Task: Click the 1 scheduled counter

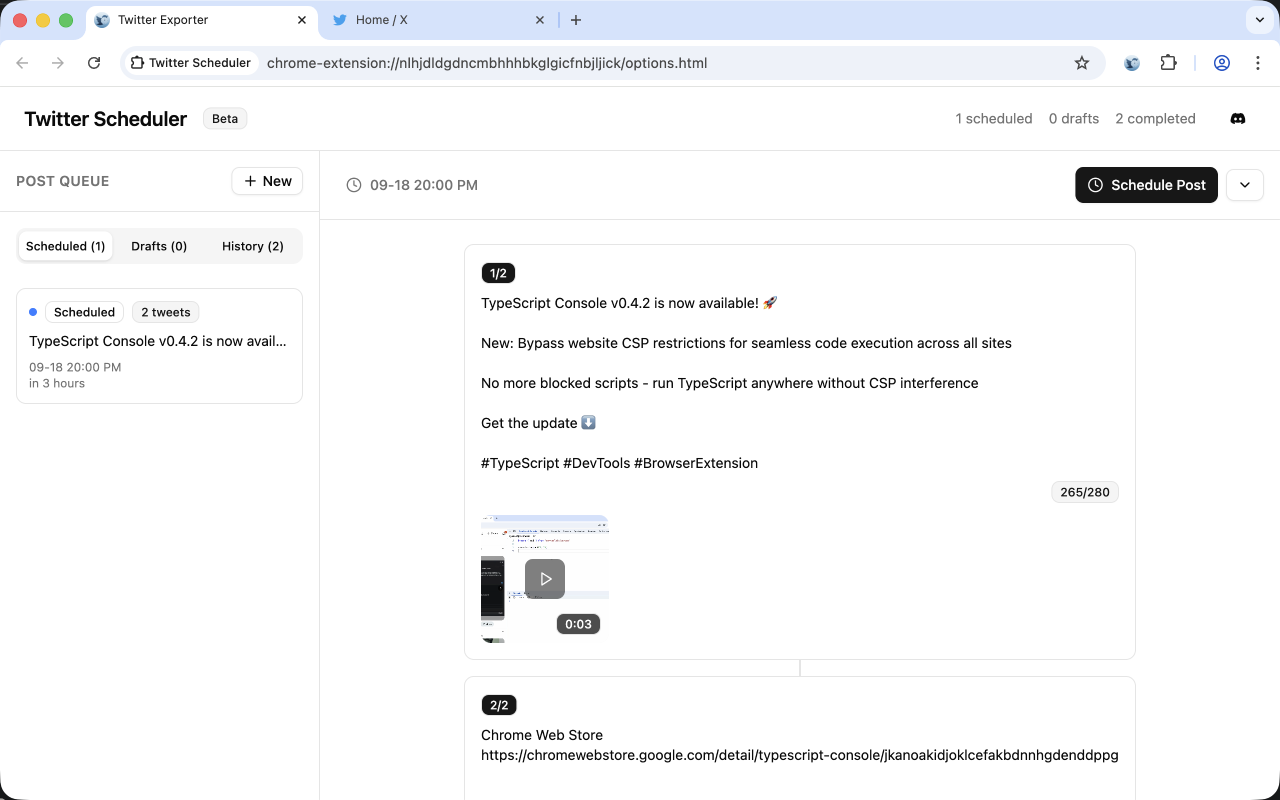Action: point(994,119)
